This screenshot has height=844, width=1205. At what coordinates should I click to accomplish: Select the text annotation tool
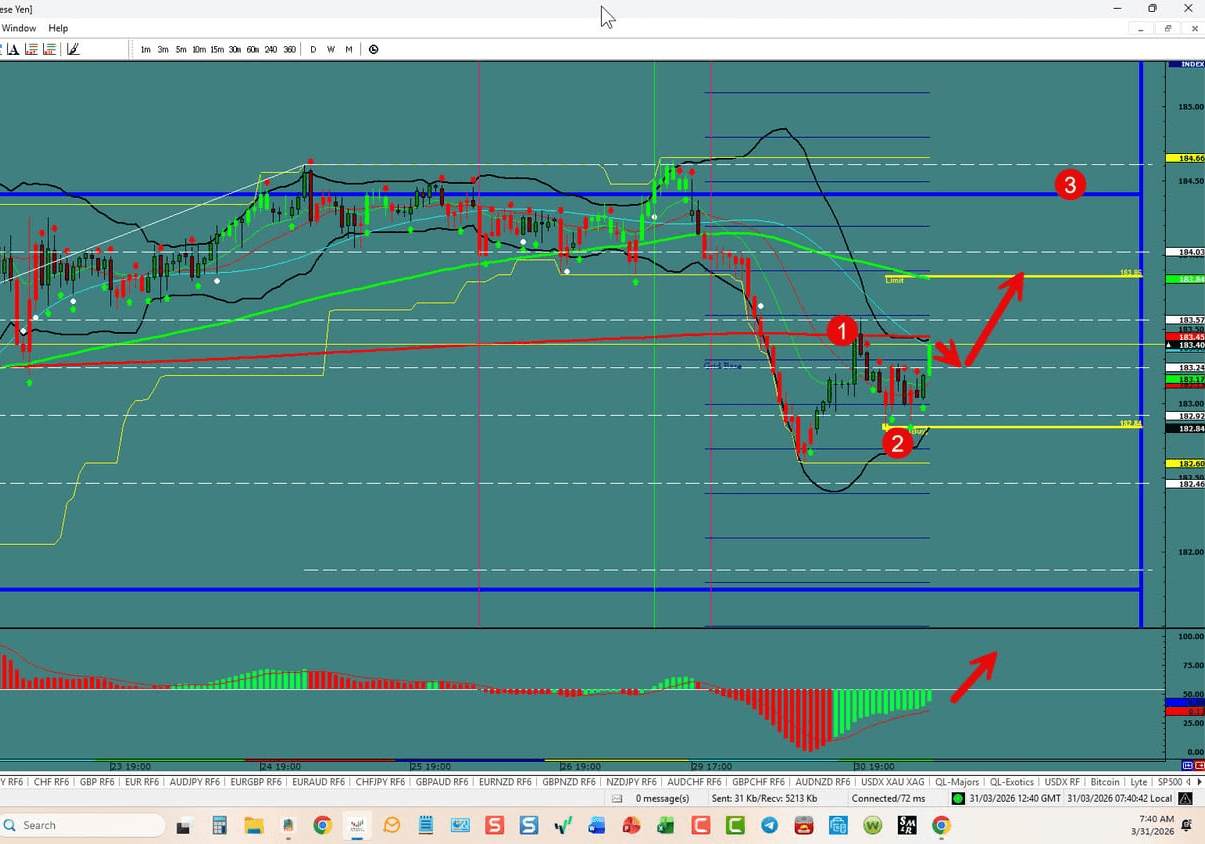pyautogui.click(x=14, y=48)
